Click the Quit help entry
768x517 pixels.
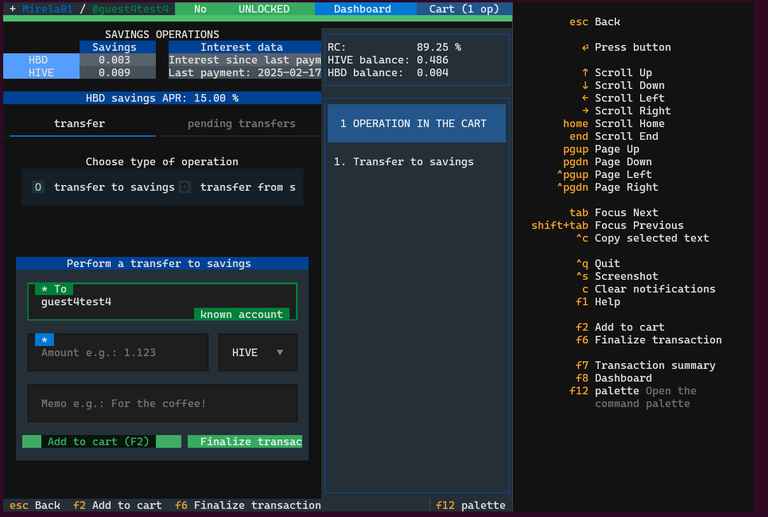click(598, 263)
